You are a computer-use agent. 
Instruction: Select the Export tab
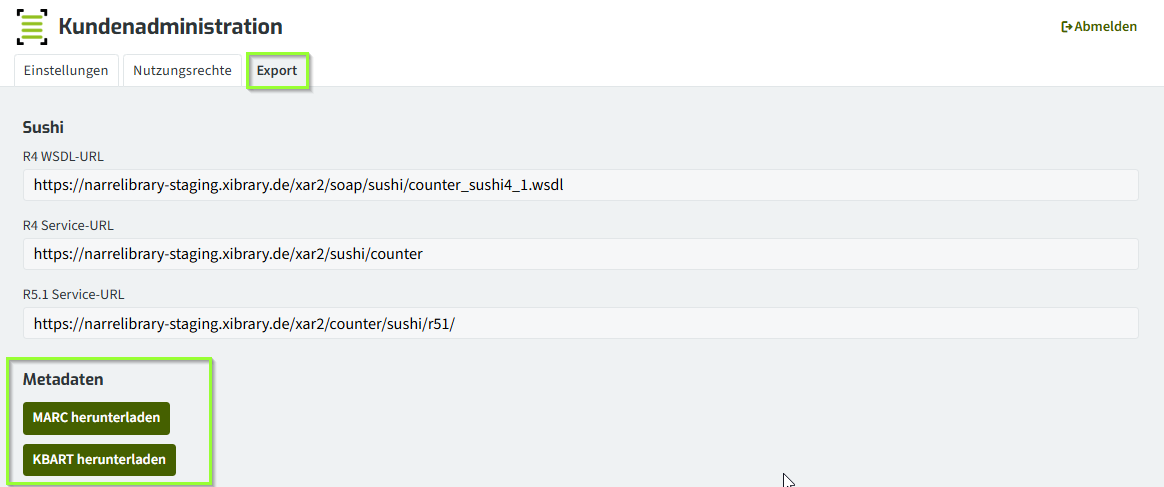click(277, 71)
